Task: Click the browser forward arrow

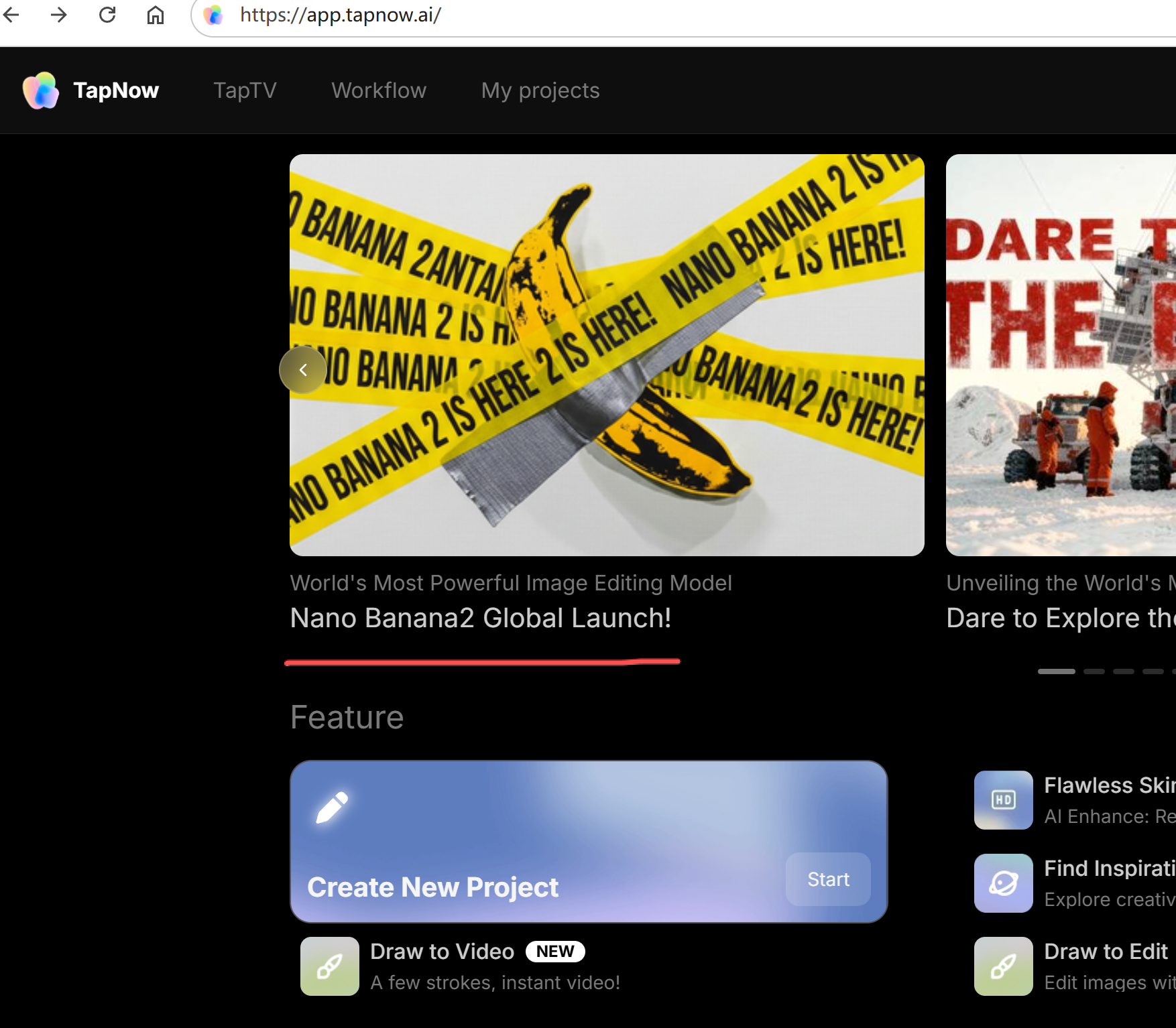Action: pos(59,14)
